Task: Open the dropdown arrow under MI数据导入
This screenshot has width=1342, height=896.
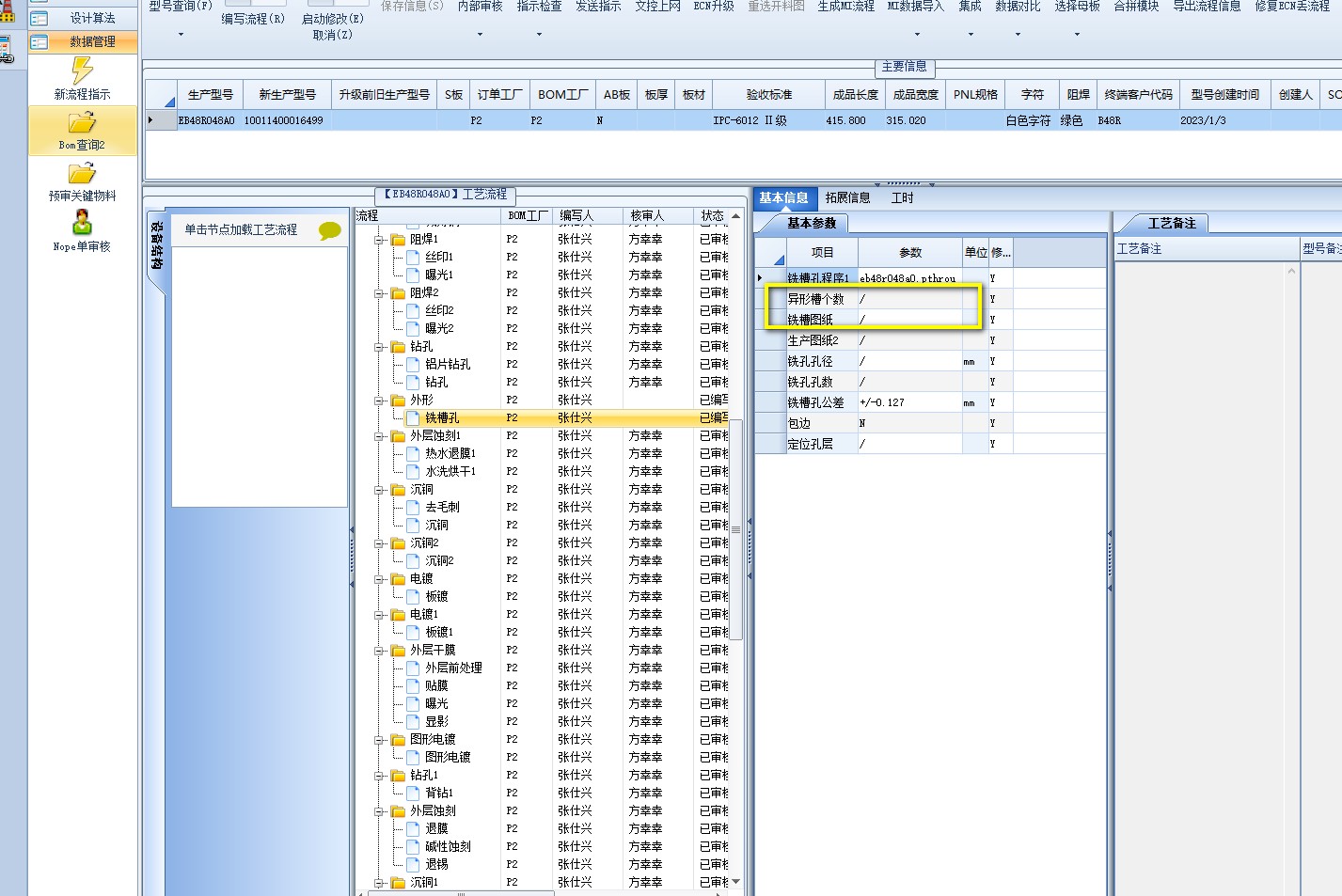Action: coord(917,35)
